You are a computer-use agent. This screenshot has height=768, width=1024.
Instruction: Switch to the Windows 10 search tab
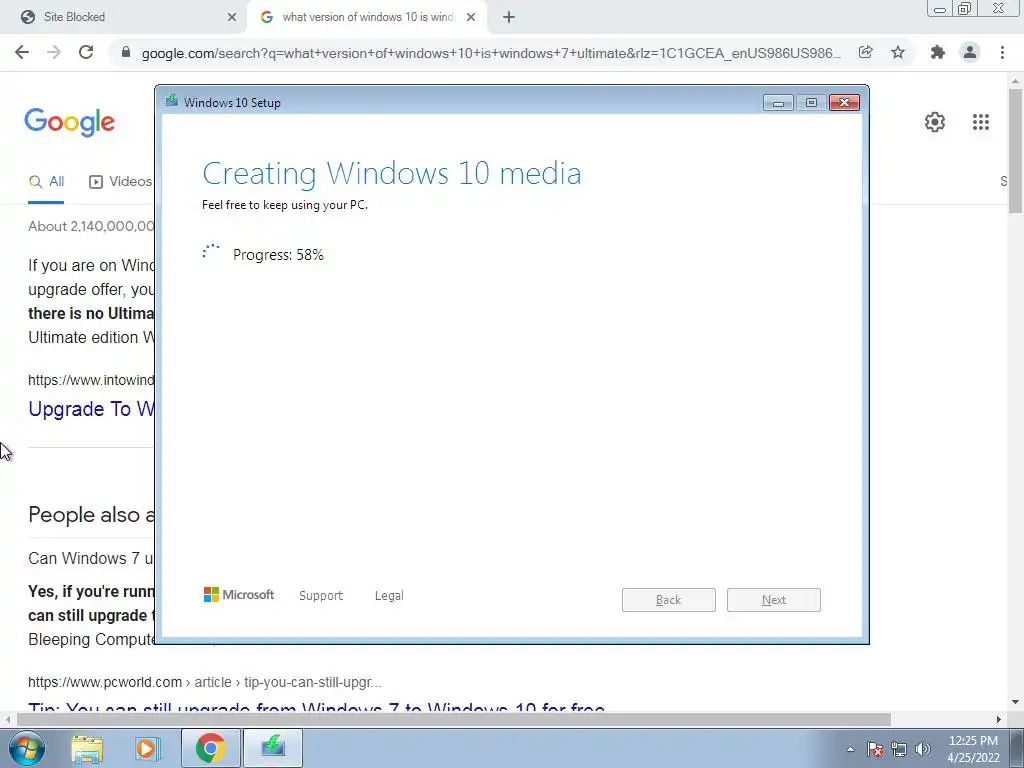click(x=368, y=17)
